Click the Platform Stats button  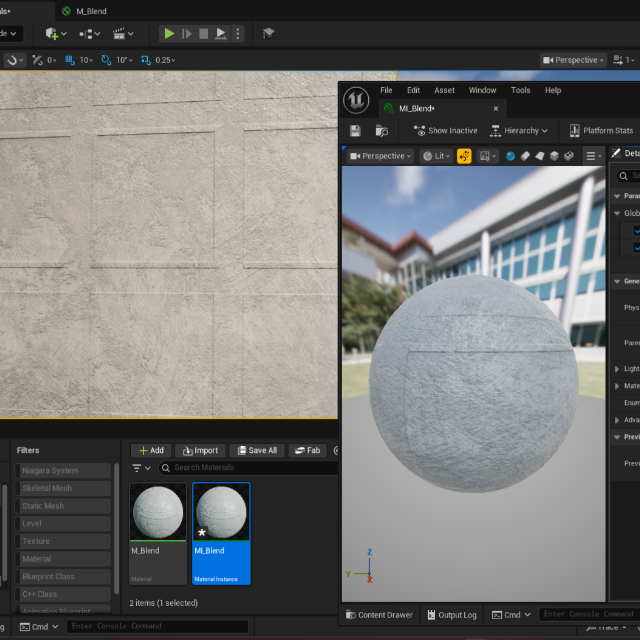602,131
